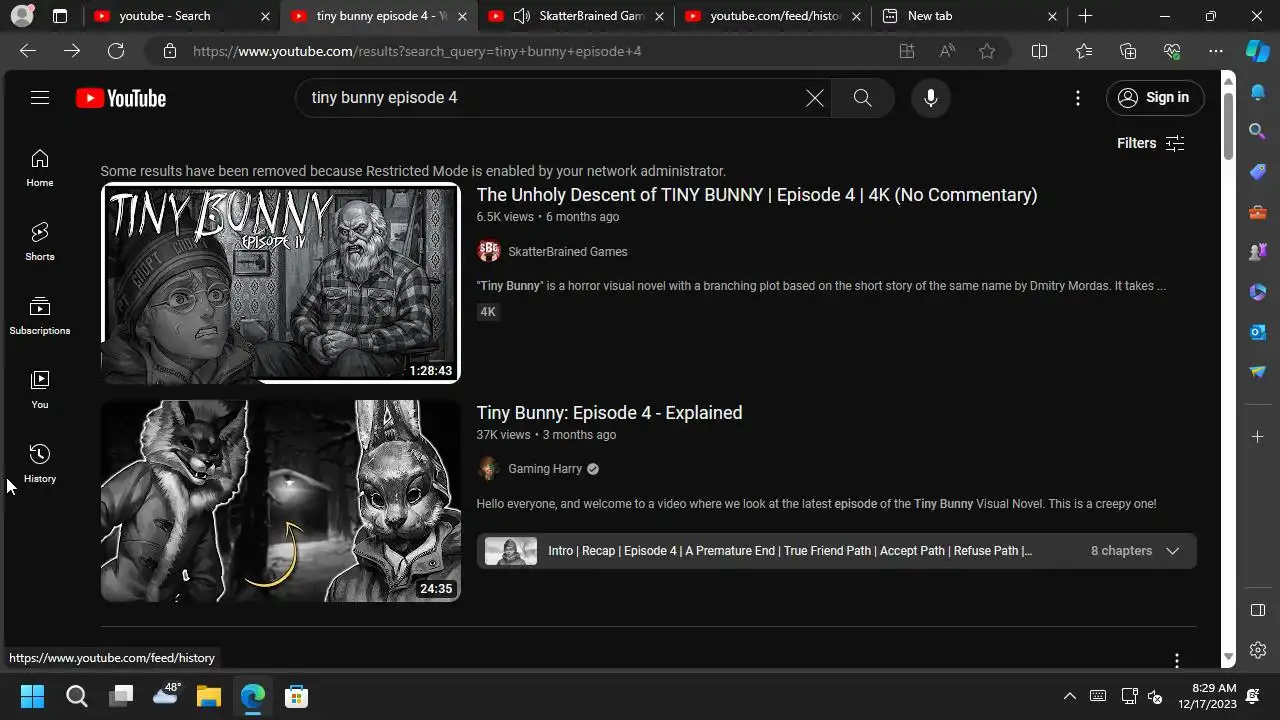This screenshot has width=1280, height=720.
Task: Open three-dot menu at results bottom
Action: pos(1177,660)
